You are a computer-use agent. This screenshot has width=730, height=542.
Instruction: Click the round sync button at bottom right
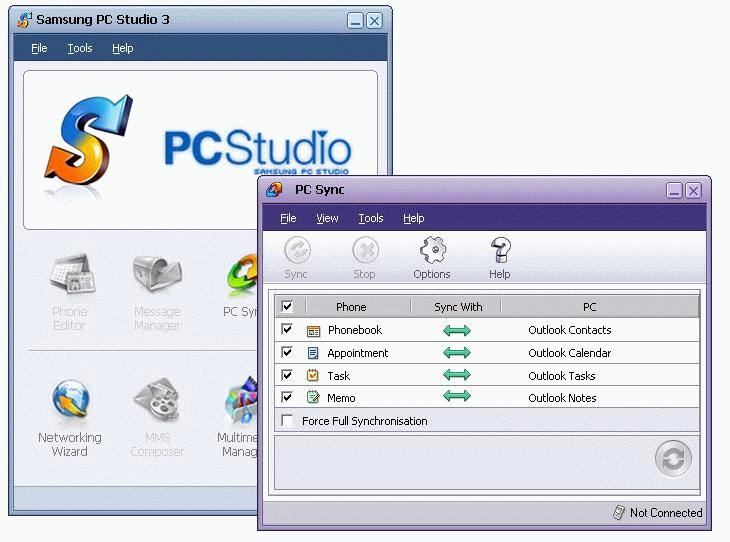[673, 459]
